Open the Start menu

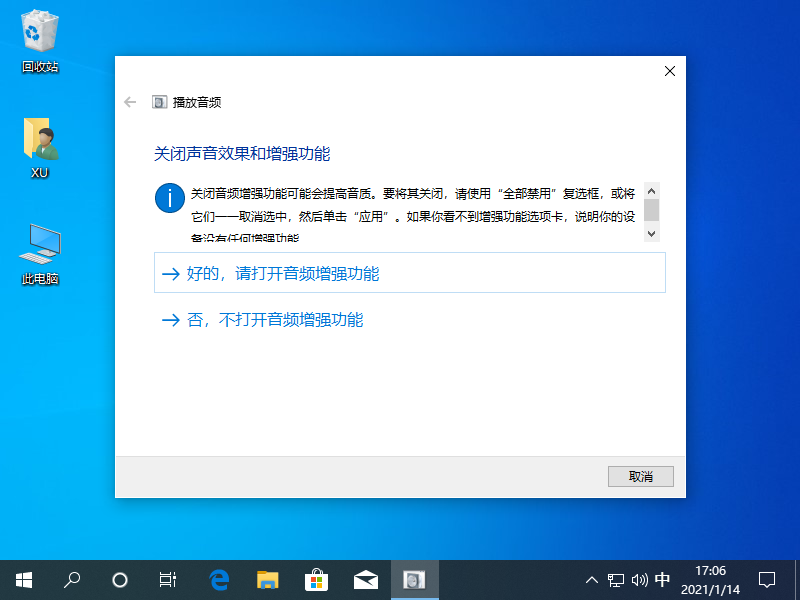[23, 580]
